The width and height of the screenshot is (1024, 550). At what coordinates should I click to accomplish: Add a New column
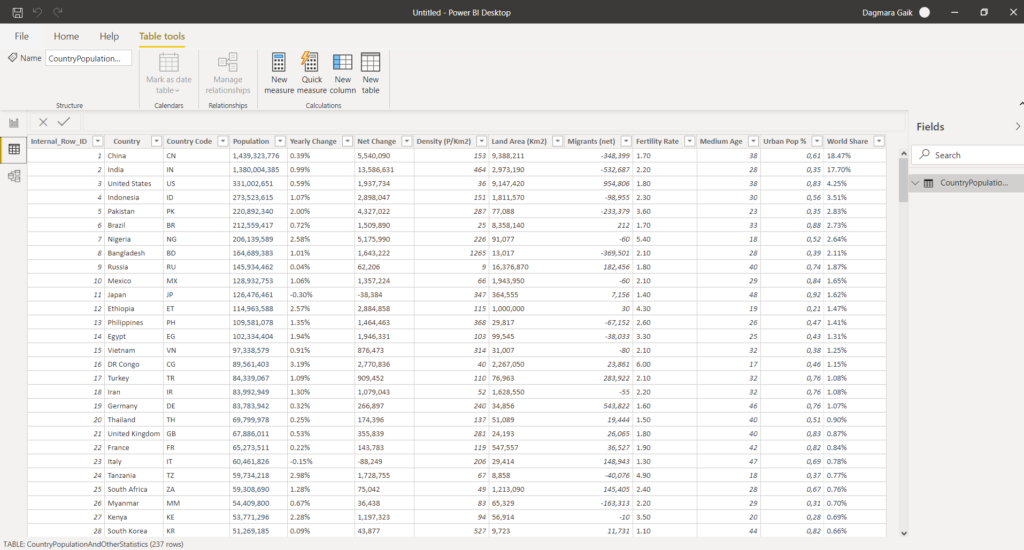tap(342, 73)
